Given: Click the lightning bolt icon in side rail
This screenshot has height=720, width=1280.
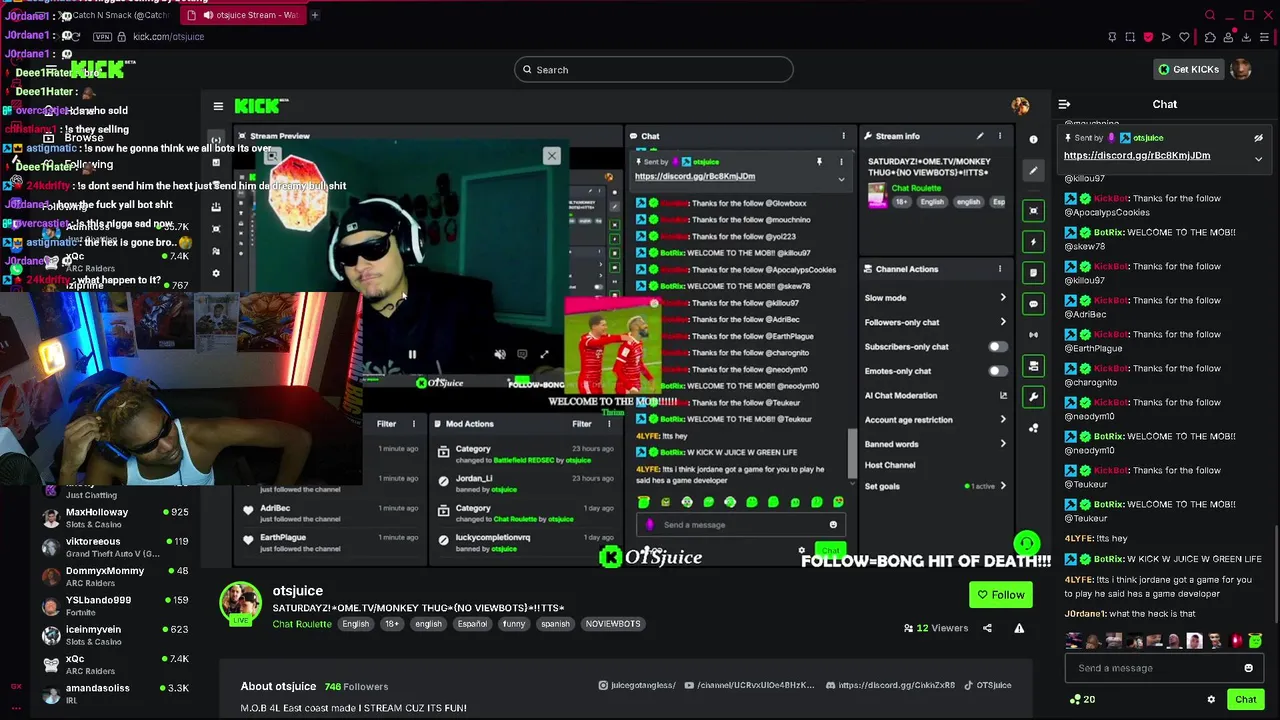Looking at the screenshot, I should coord(1034,242).
